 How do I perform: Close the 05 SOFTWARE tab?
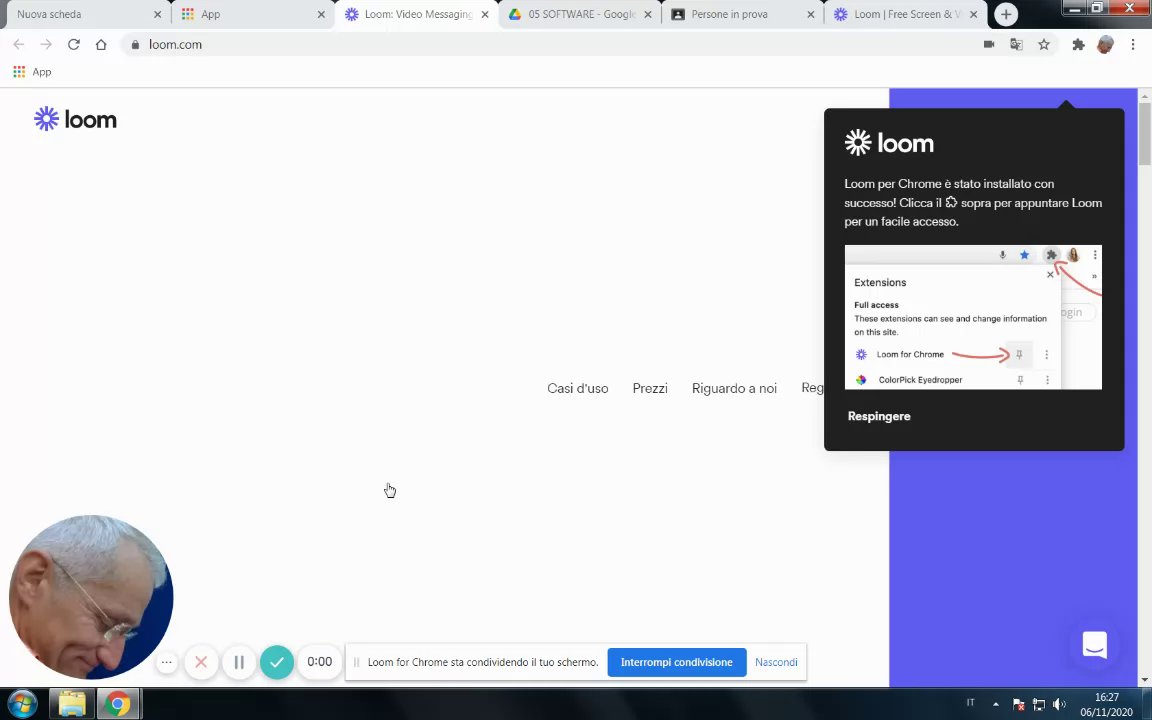coord(647,14)
